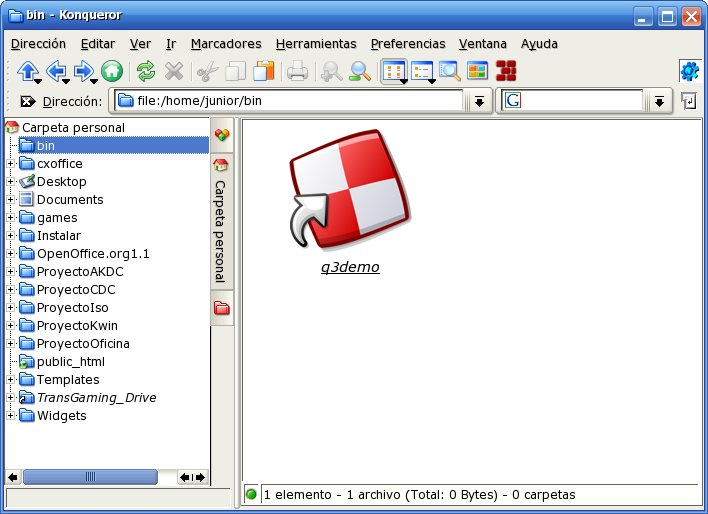Open list view mode dropdown arrow

click(x=432, y=81)
